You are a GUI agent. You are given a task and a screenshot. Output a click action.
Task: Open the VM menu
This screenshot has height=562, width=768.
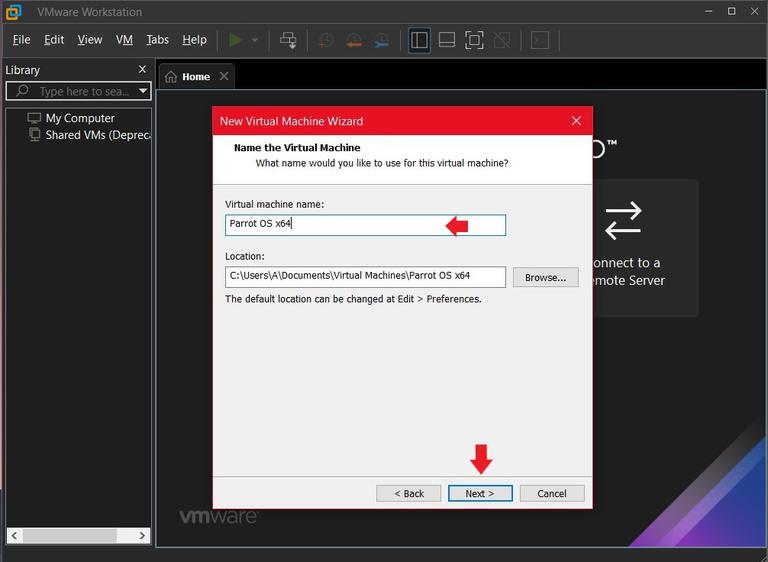[x=124, y=40]
